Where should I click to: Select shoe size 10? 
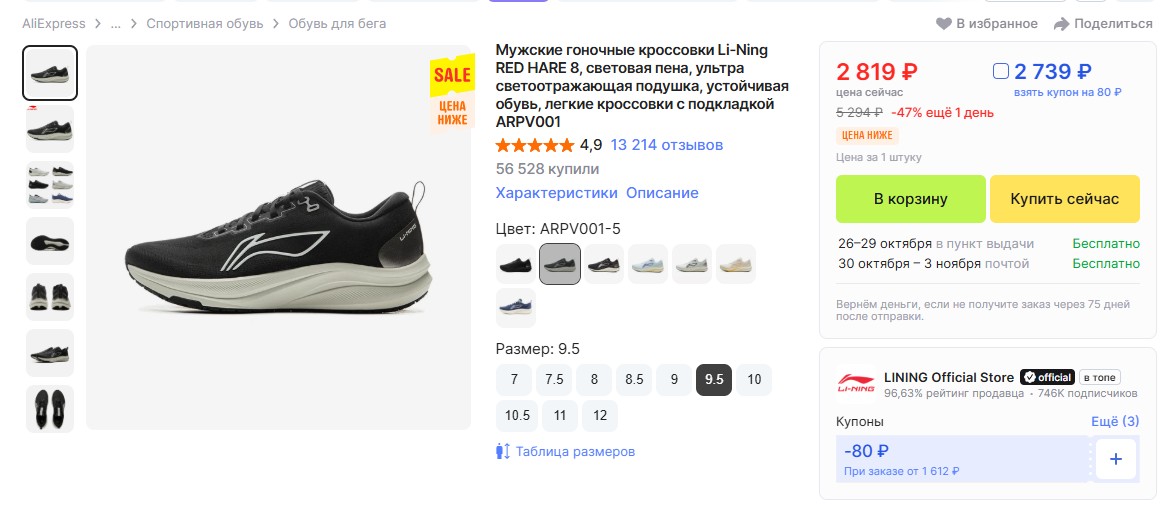point(754,380)
